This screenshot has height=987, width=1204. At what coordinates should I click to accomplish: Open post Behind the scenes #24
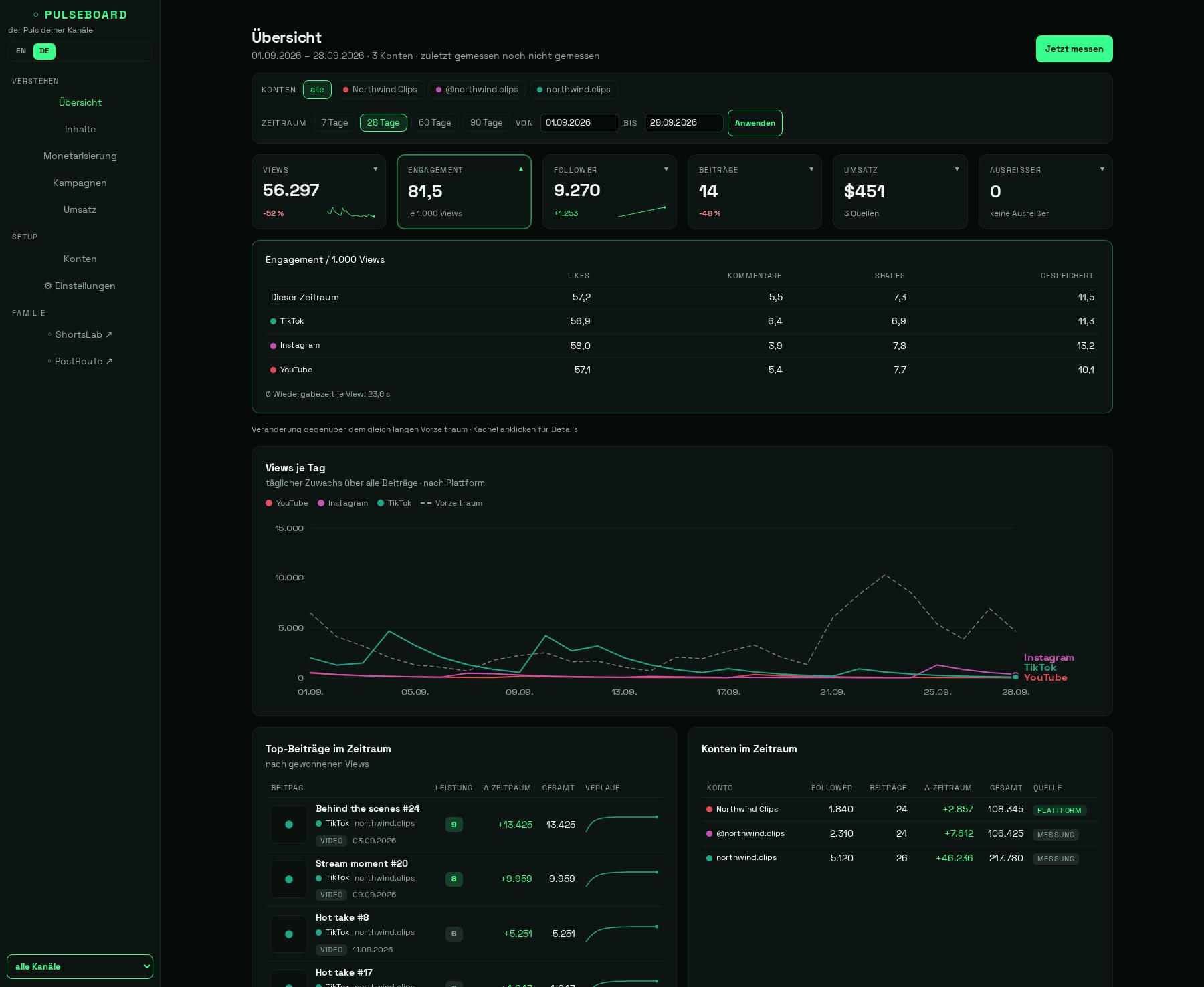(368, 809)
